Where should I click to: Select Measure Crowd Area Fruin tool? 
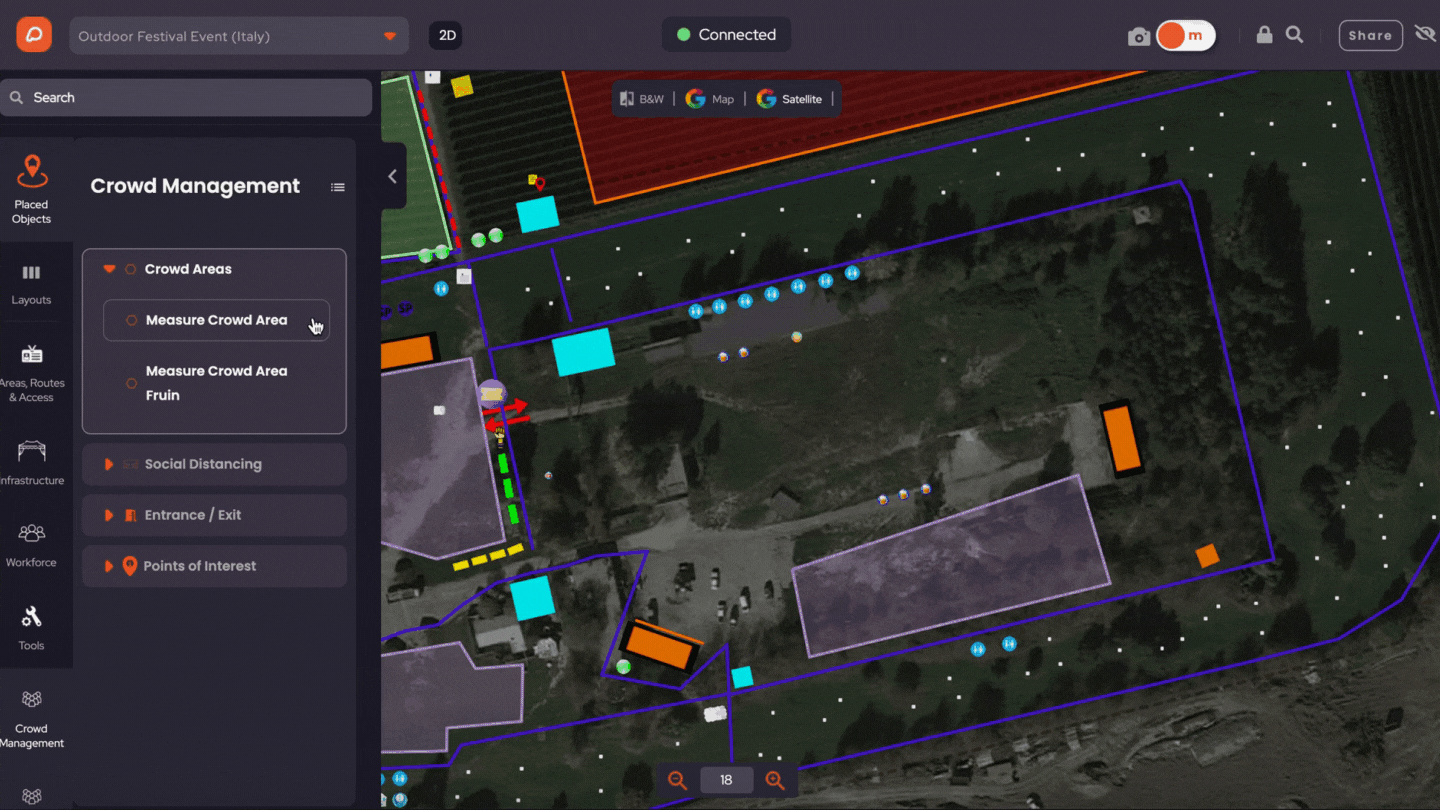click(216, 383)
